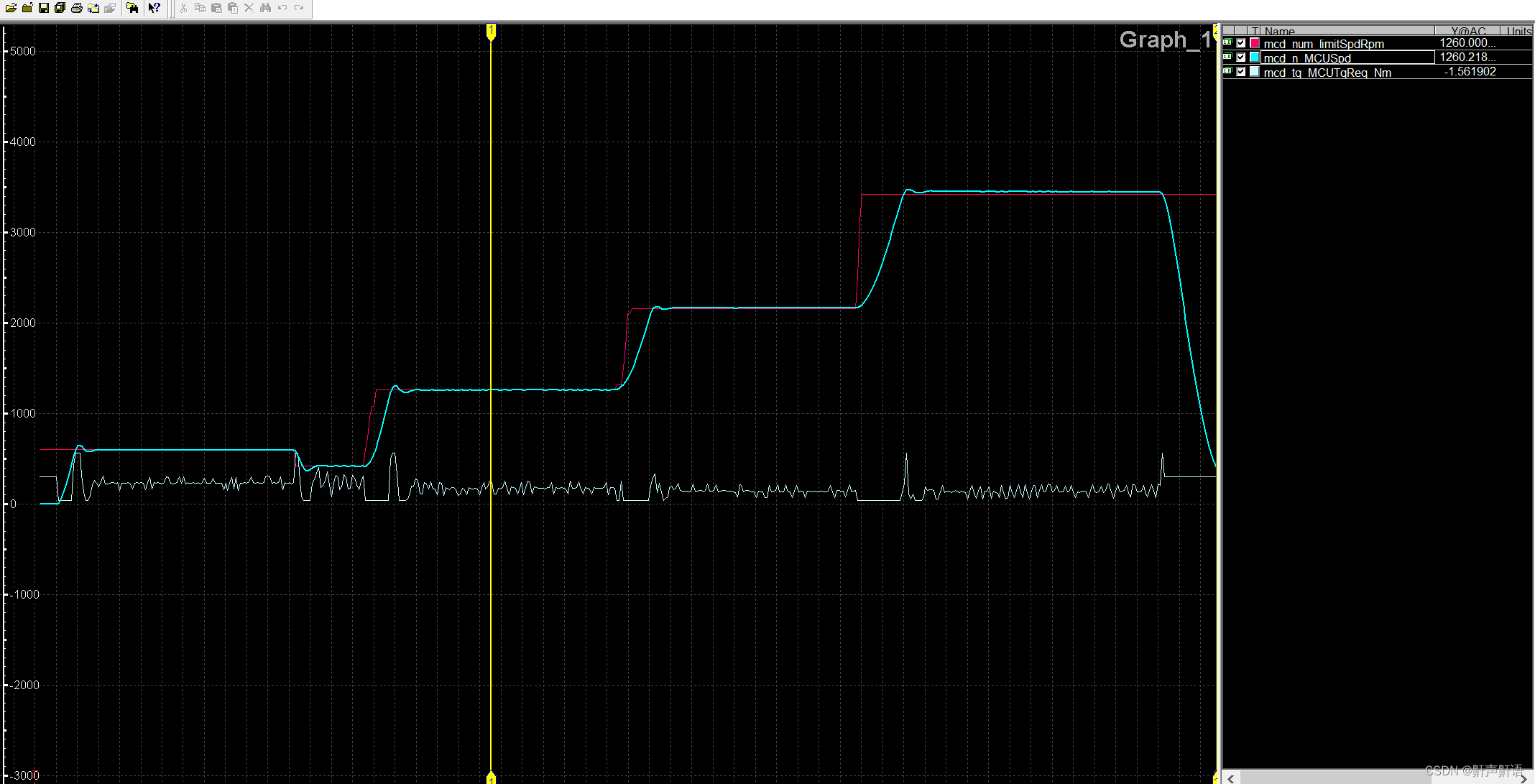
Task: Open the pale swatch of mcd_tq_MCUTqReq_Nm
Action: click(x=1255, y=72)
